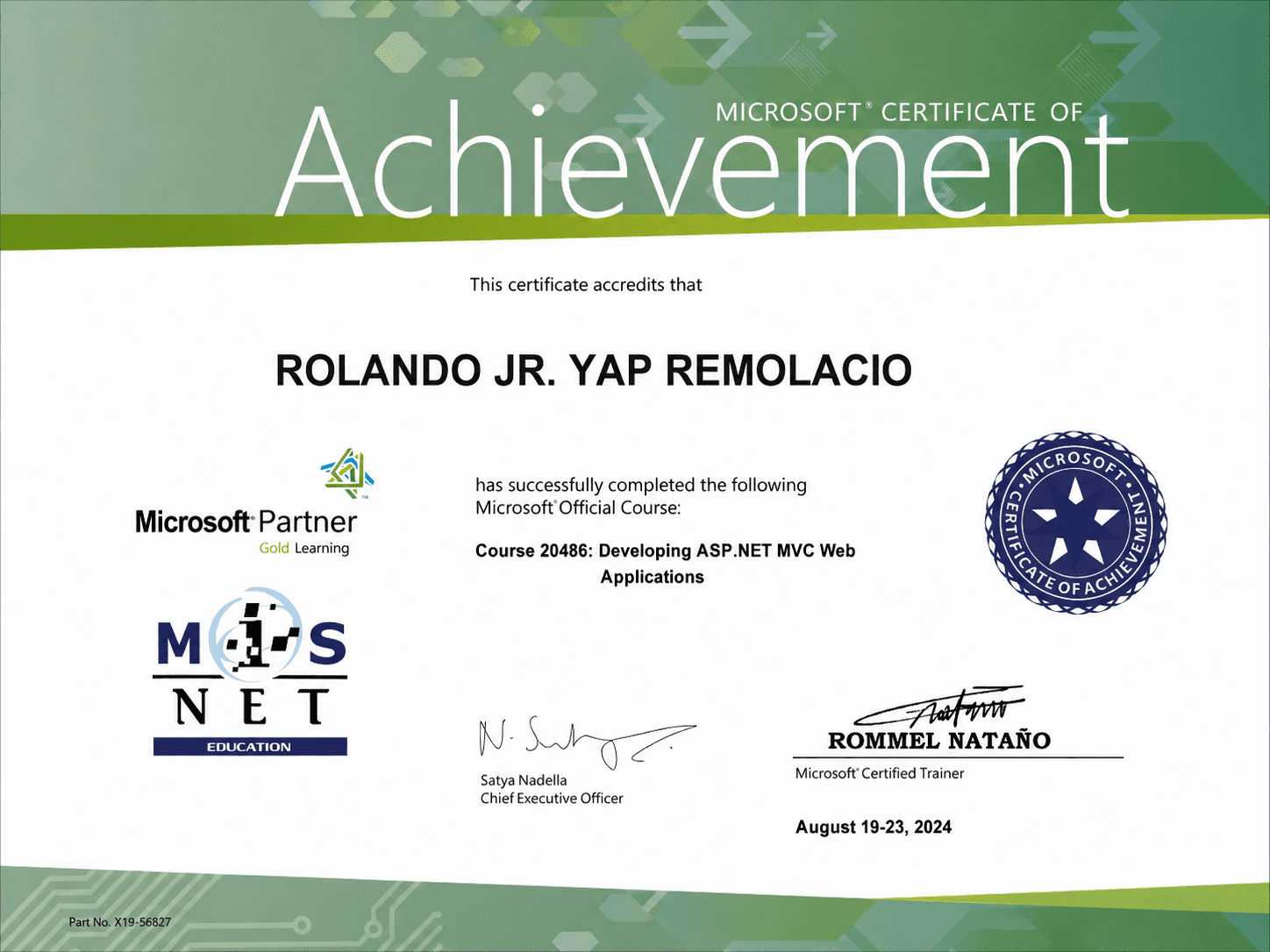Click "Part No. X19-56827" footer text
The height and width of the screenshot is (952, 1270).
pyautogui.click(x=120, y=922)
